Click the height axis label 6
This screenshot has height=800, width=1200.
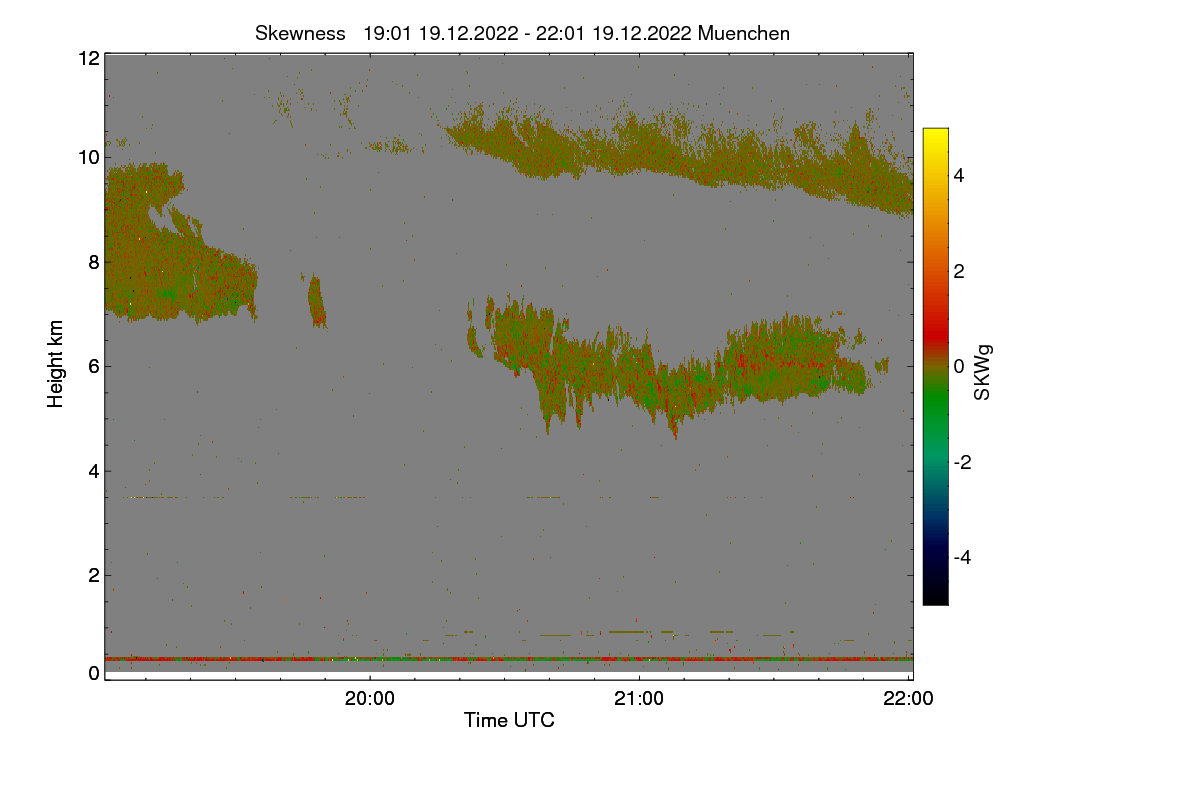pos(93,366)
